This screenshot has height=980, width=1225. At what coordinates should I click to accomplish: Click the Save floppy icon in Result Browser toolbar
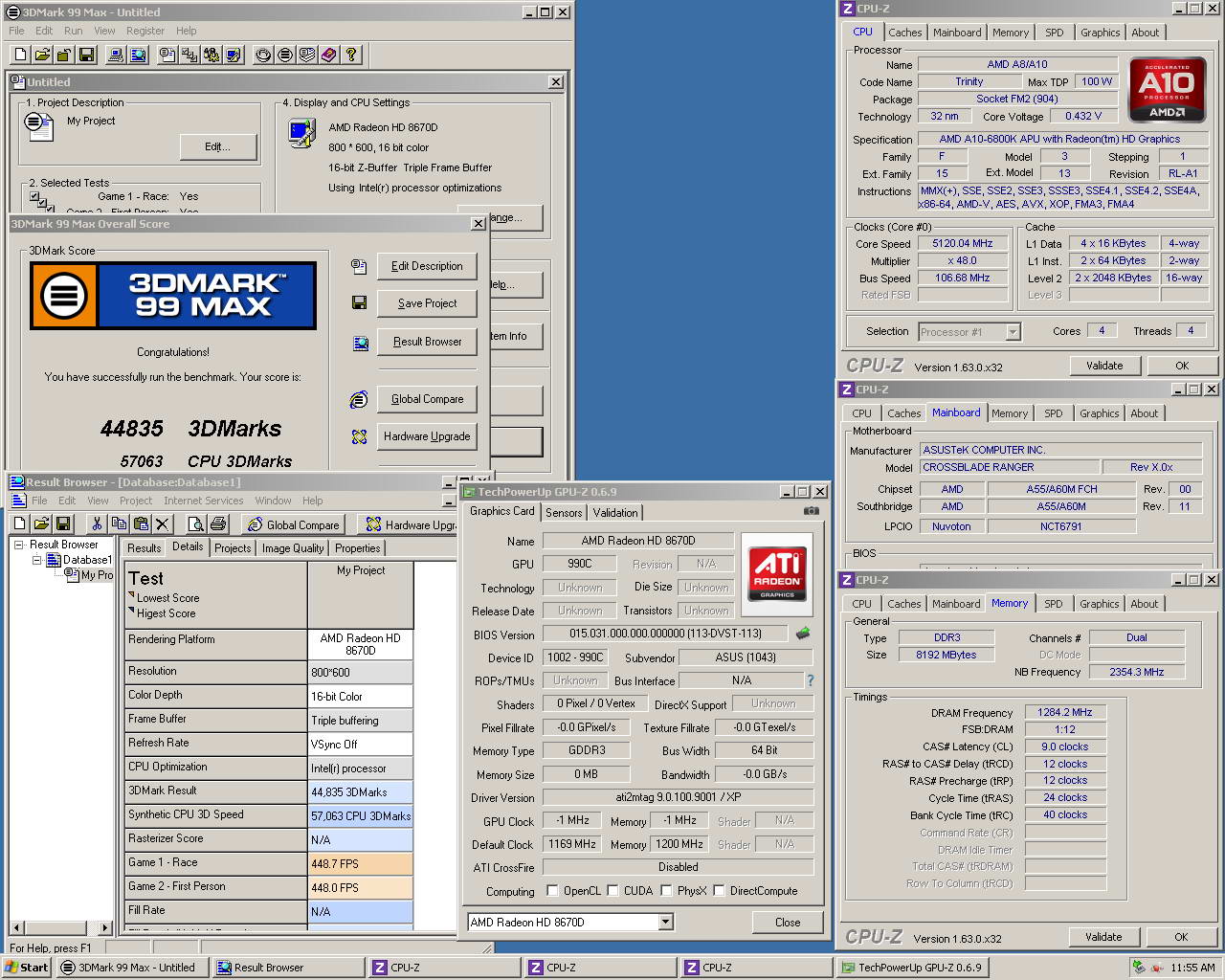coord(63,523)
